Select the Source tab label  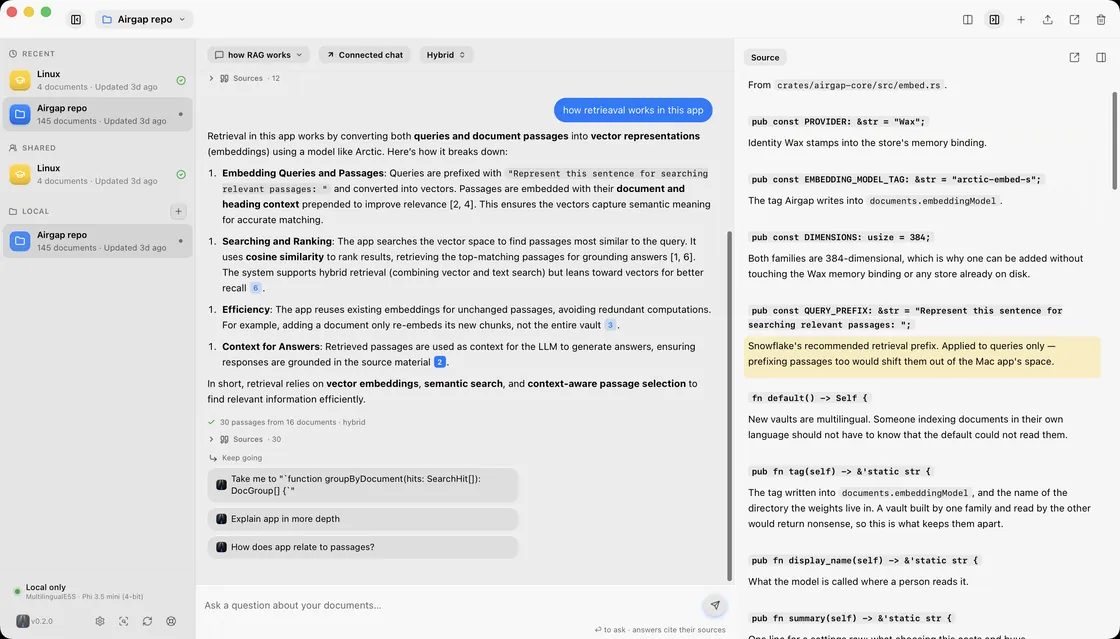click(x=764, y=58)
